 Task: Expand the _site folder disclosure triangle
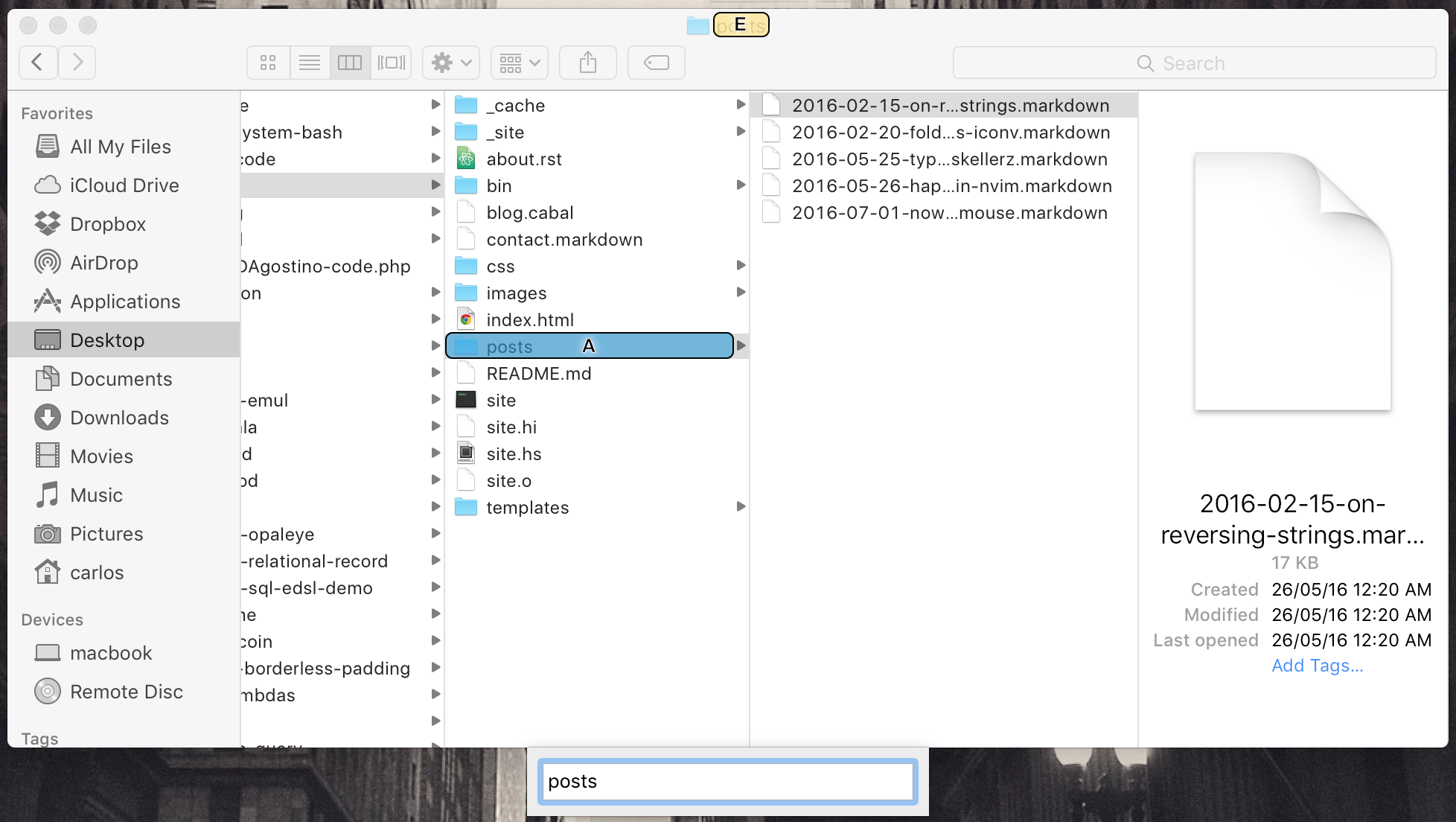tap(740, 131)
